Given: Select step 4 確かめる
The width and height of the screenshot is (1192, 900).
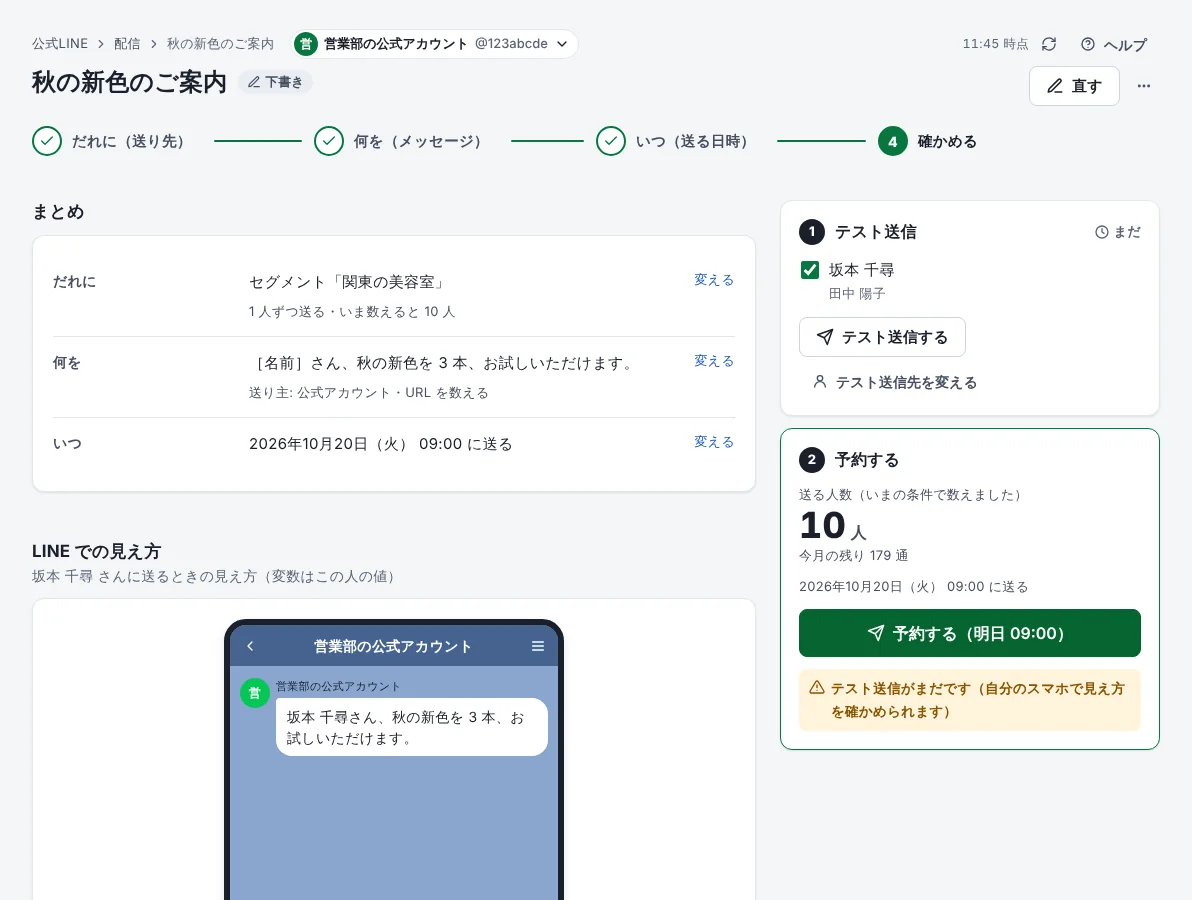Looking at the screenshot, I should pyautogui.click(x=927, y=141).
